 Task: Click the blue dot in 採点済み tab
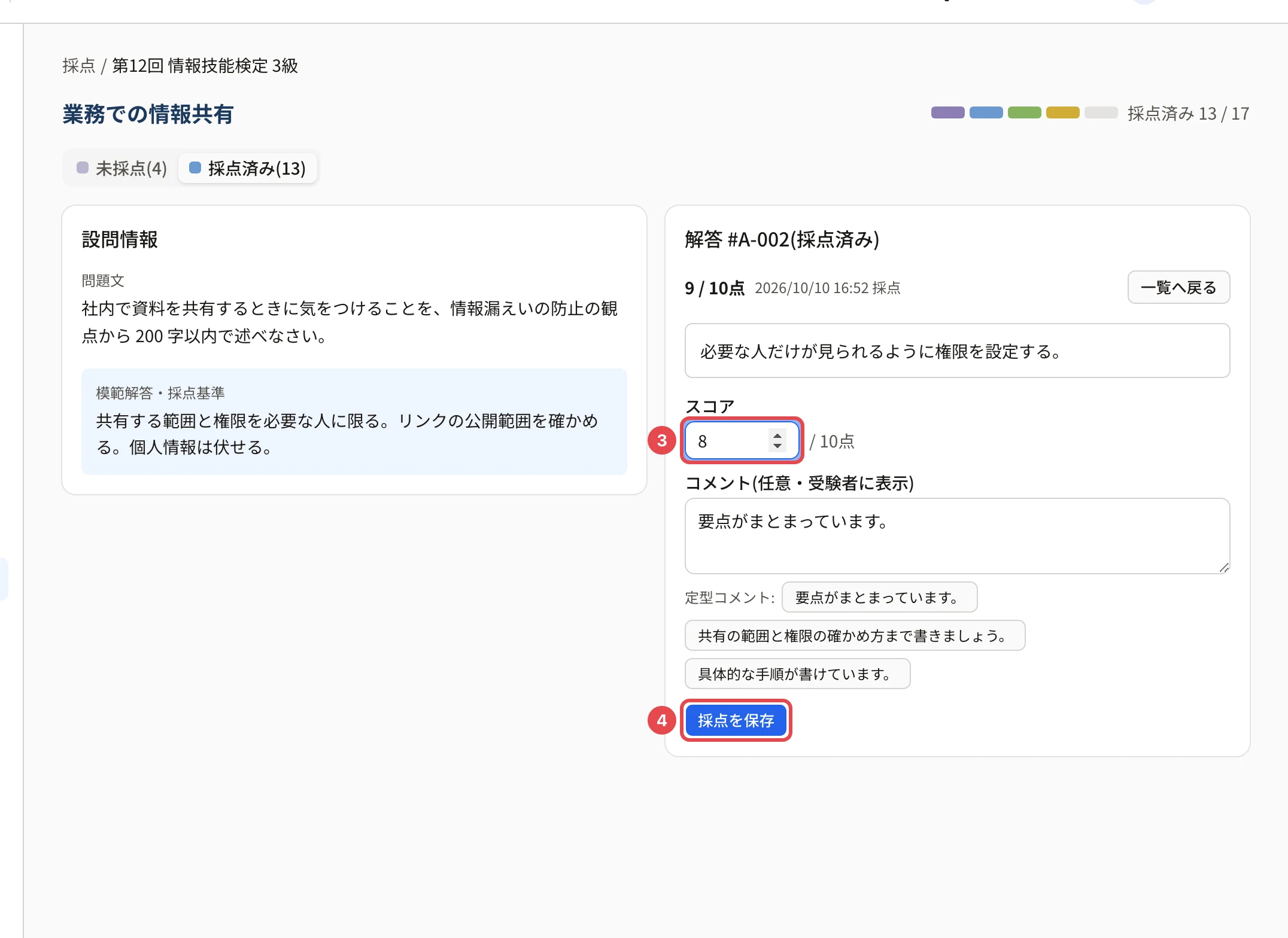click(x=195, y=167)
